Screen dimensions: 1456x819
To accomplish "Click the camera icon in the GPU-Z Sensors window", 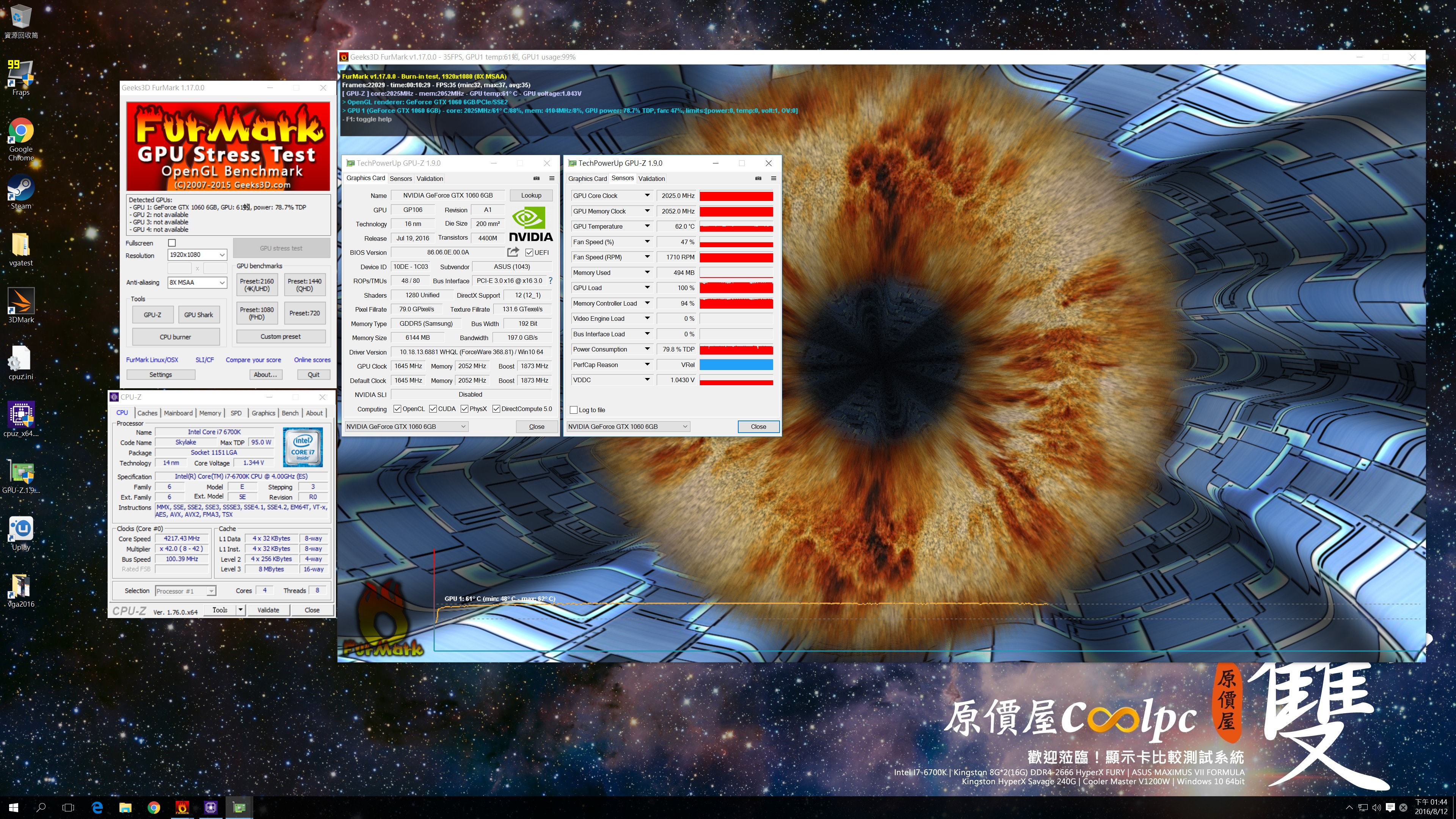I will [x=758, y=178].
